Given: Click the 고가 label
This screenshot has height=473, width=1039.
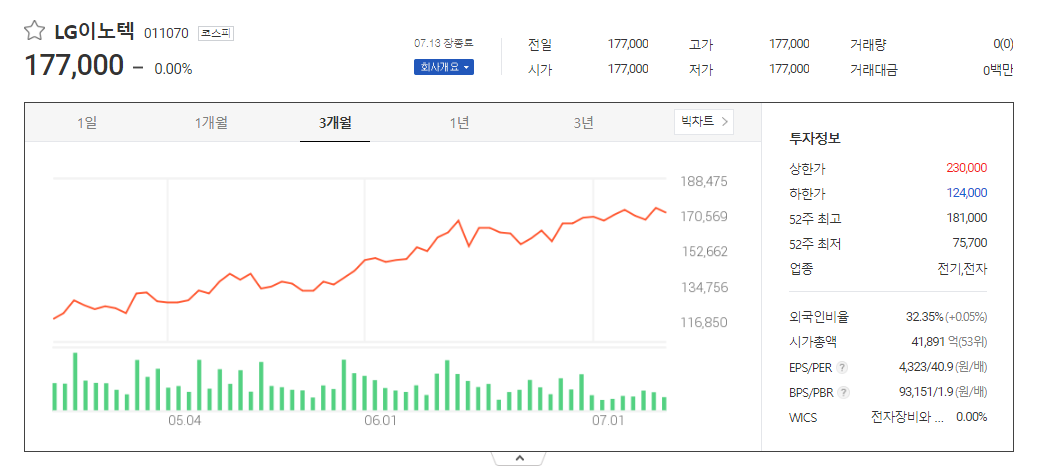Looking at the screenshot, I should coord(700,44).
